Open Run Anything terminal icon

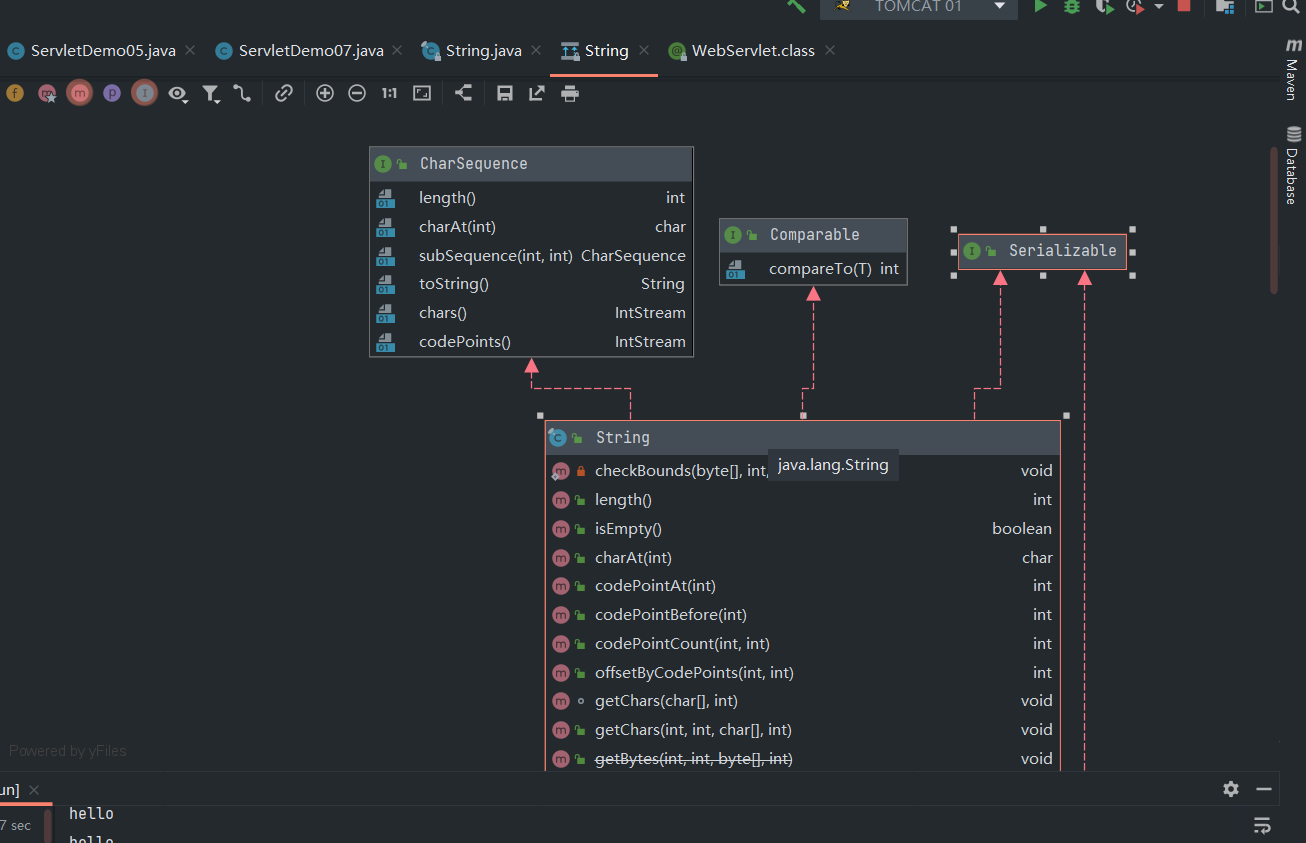pos(1264,6)
